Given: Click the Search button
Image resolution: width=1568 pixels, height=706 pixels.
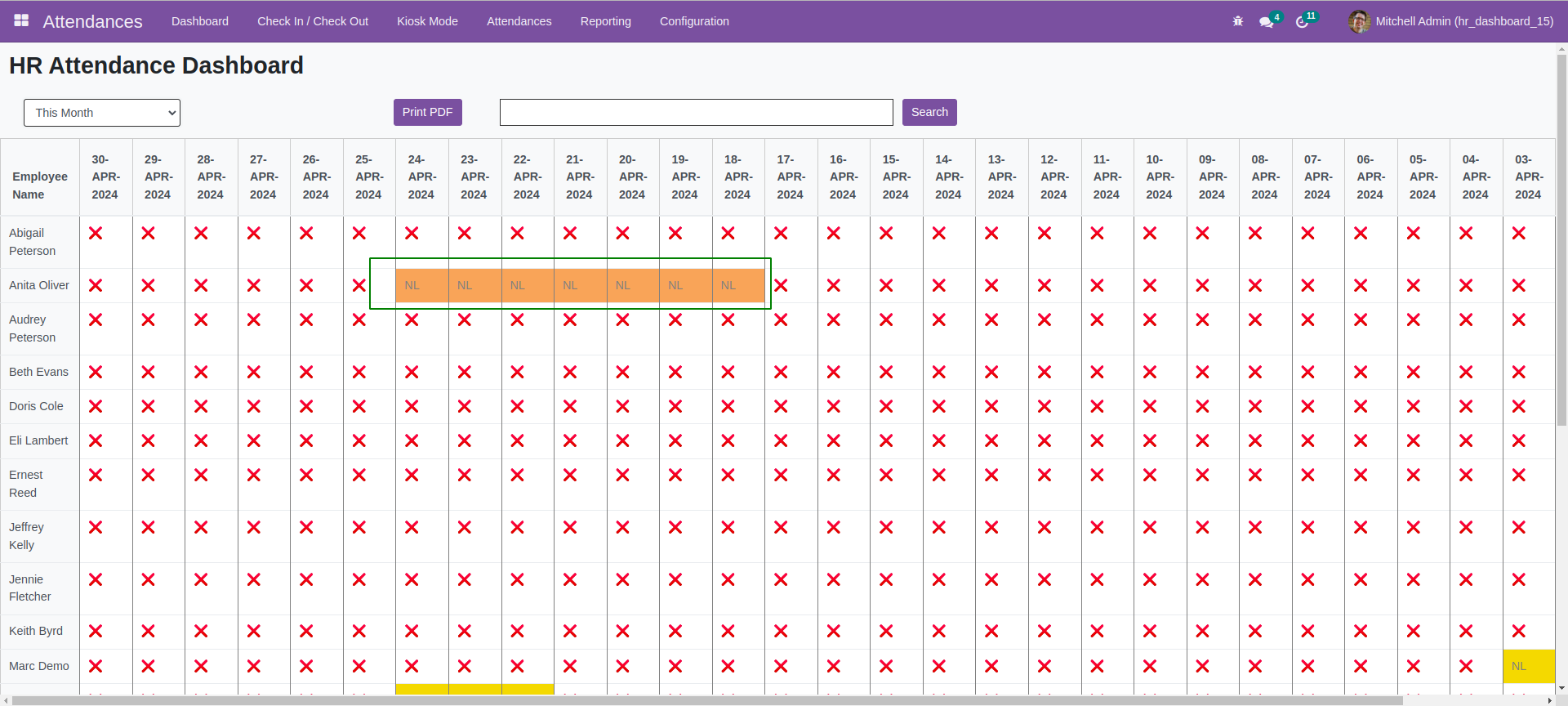Looking at the screenshot, I should pos(929,113).
